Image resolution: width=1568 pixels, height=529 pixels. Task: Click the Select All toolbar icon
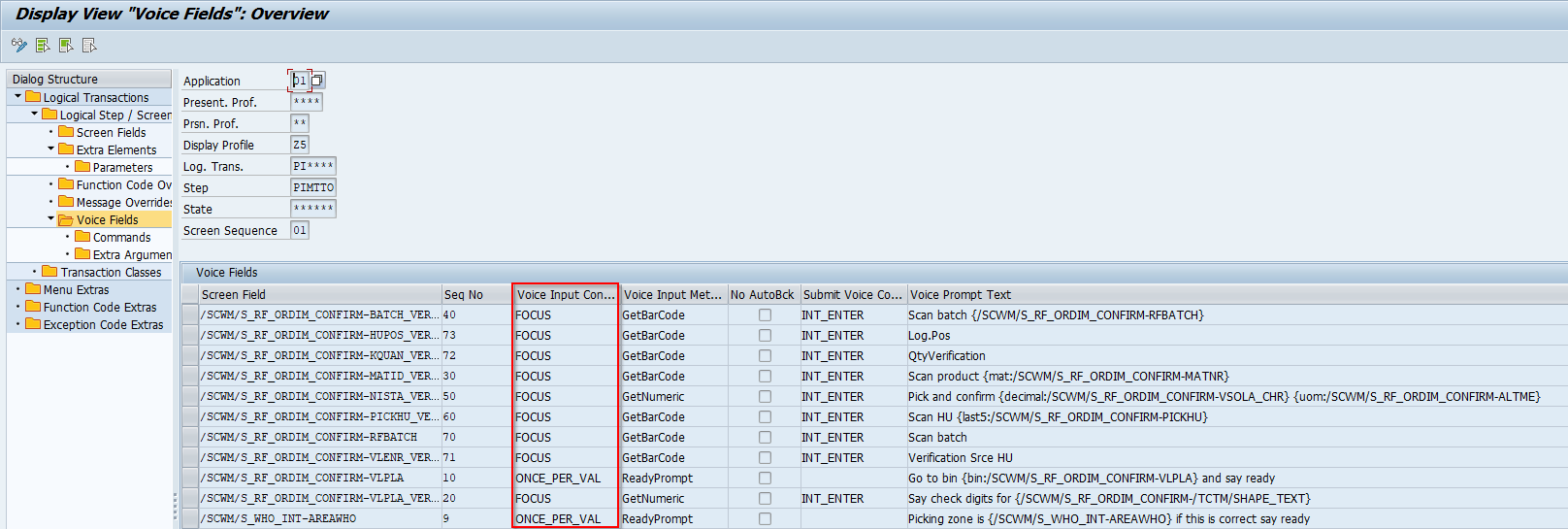pos(43,46)
